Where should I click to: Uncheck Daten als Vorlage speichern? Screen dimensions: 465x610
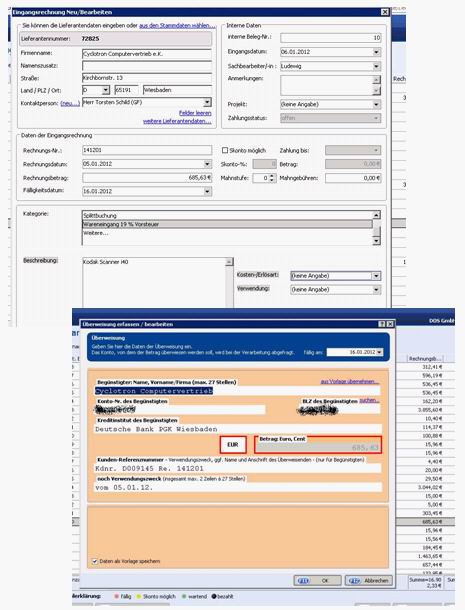click(x=95, y=561)
